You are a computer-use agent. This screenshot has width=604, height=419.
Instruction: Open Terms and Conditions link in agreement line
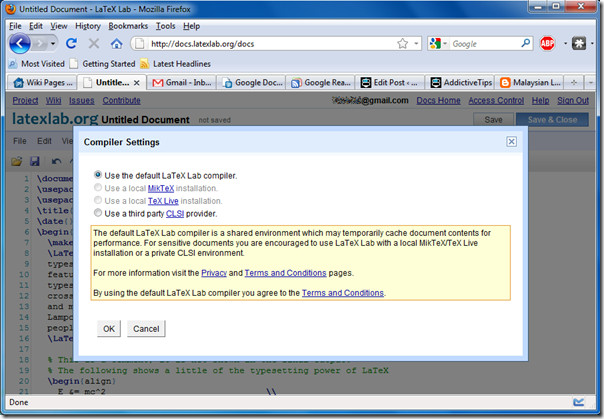click(343, 293)
